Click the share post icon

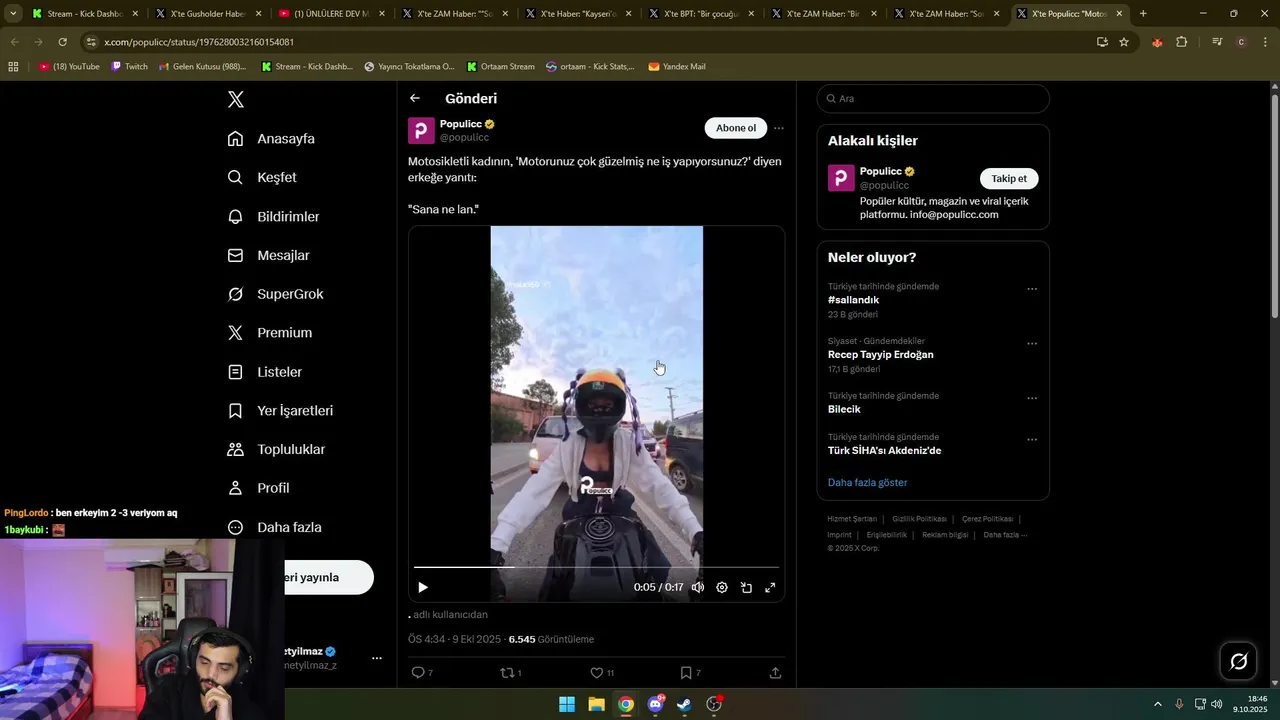pos(775,673)
